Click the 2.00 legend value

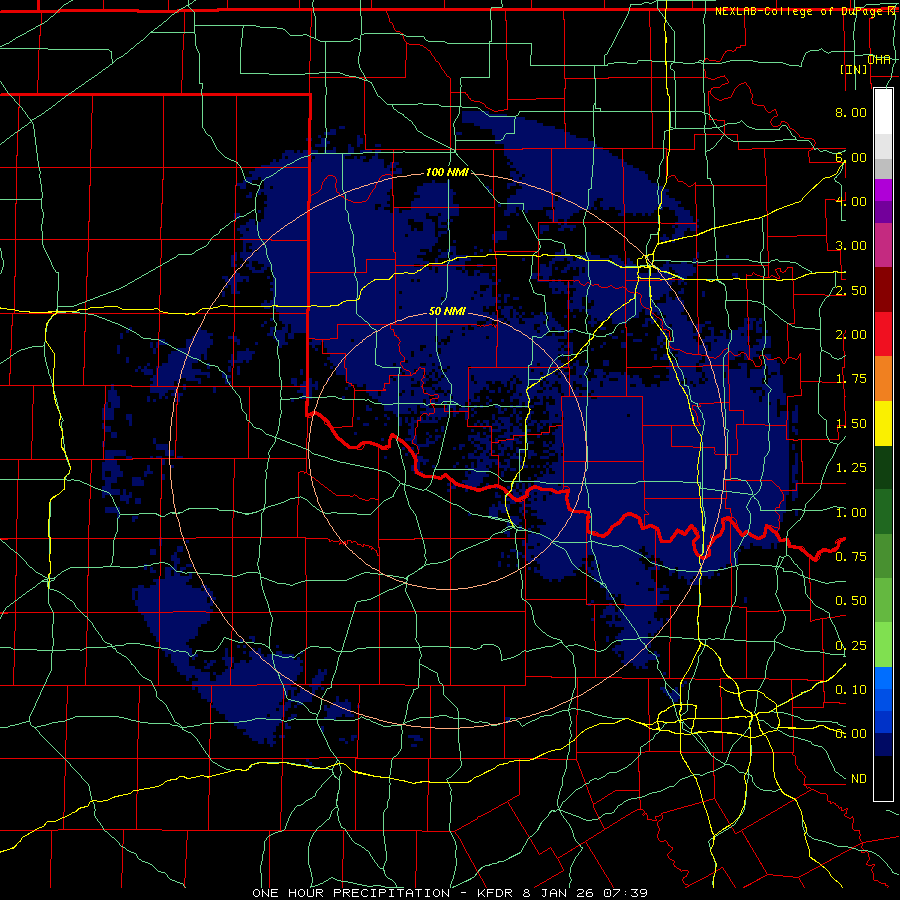851,335
